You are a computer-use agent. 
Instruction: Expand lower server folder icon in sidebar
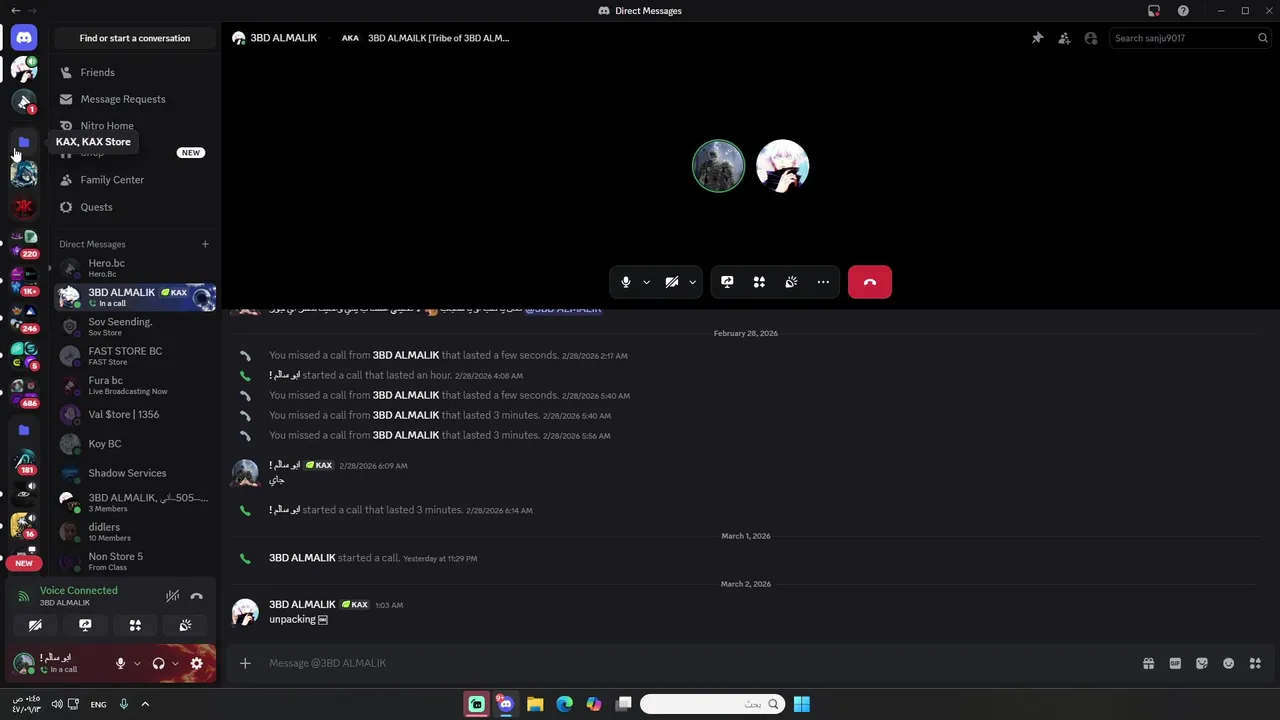pos(24,430)
